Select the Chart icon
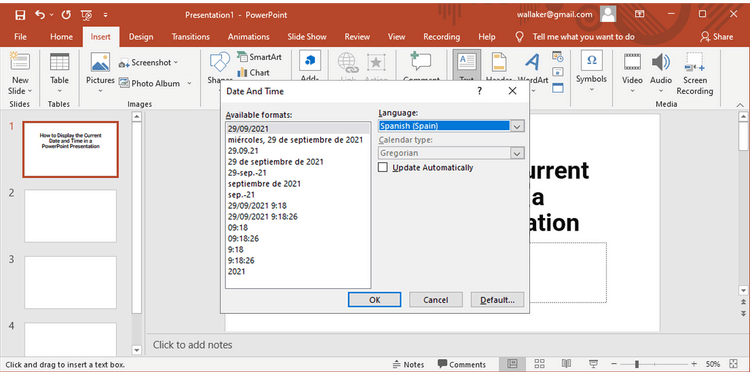The height and width of the screenshot is (375, 750). [242, 73]
